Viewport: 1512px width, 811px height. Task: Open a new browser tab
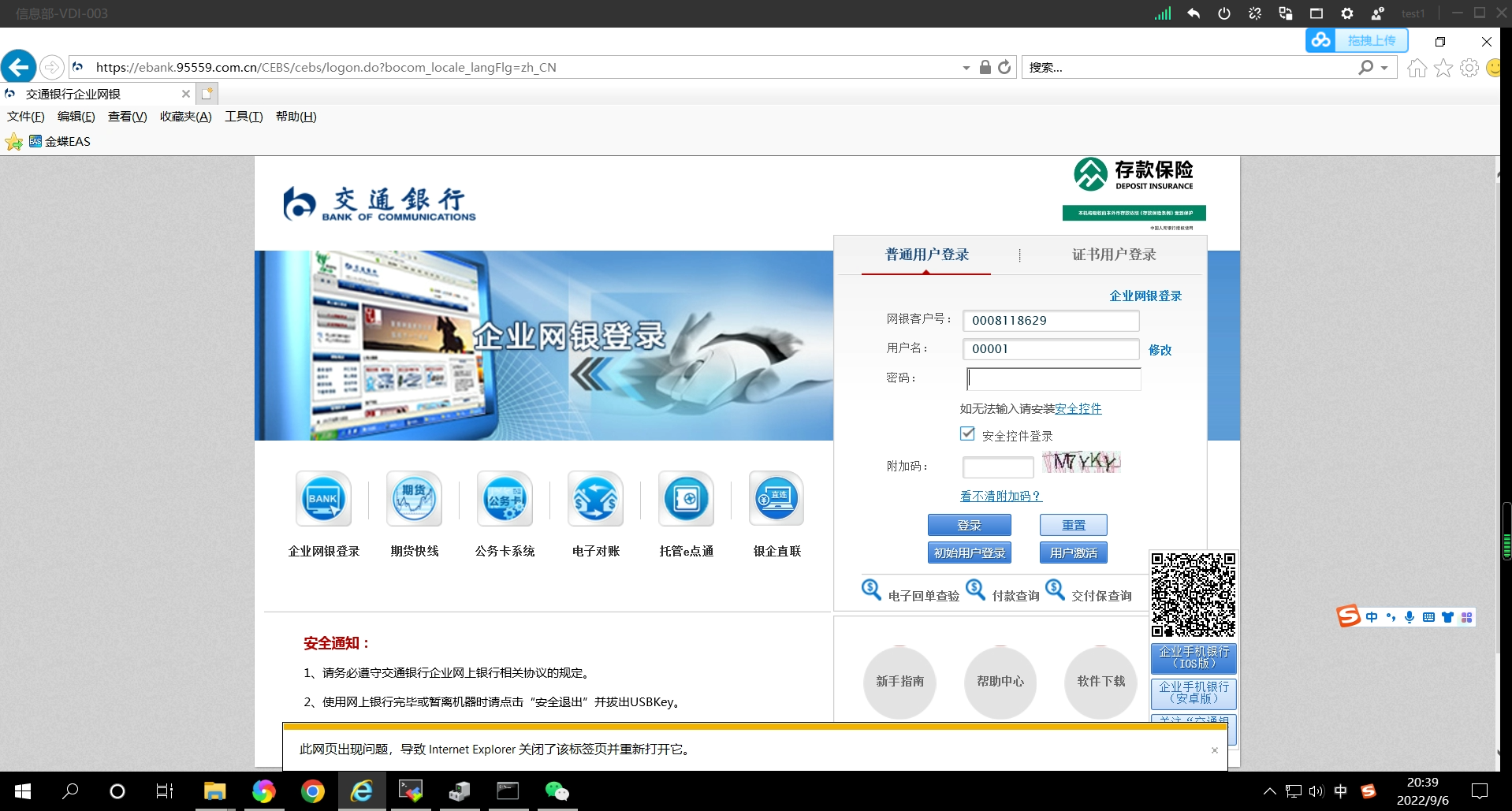click(x=207, y=94)
